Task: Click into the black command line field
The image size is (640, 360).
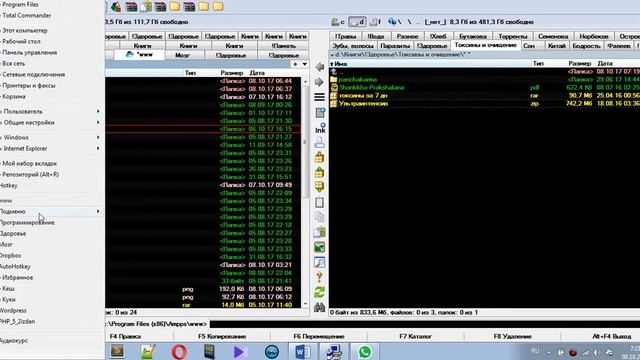Action: (424, 324)
